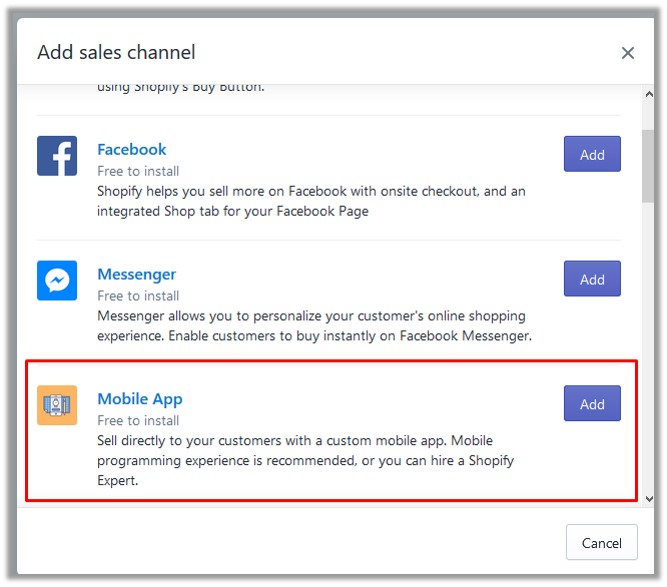This screenshot has width=667, height=587.
Task: Cancel the Add sales channel dialog
Action: (601, 542)
